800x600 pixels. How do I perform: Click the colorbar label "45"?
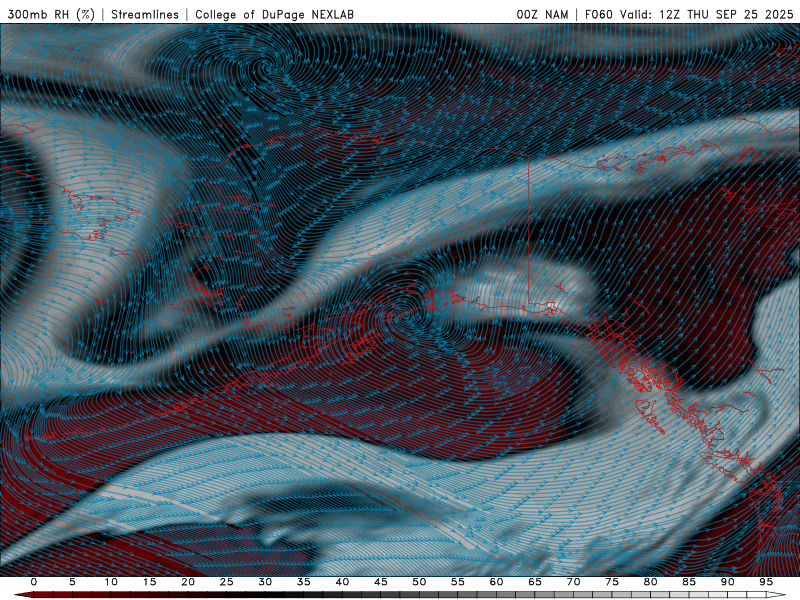tap(381, 582)
